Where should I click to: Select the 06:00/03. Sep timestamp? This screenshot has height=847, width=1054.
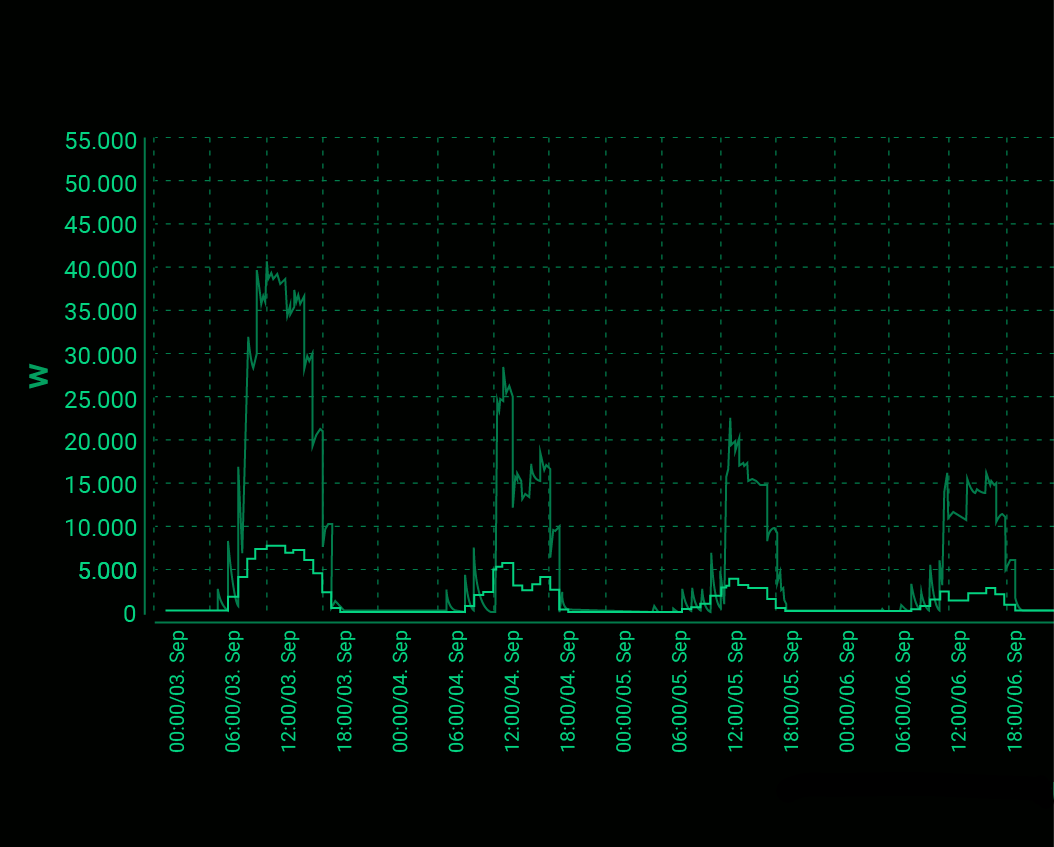pyautogui.click(x=233, y=690)
